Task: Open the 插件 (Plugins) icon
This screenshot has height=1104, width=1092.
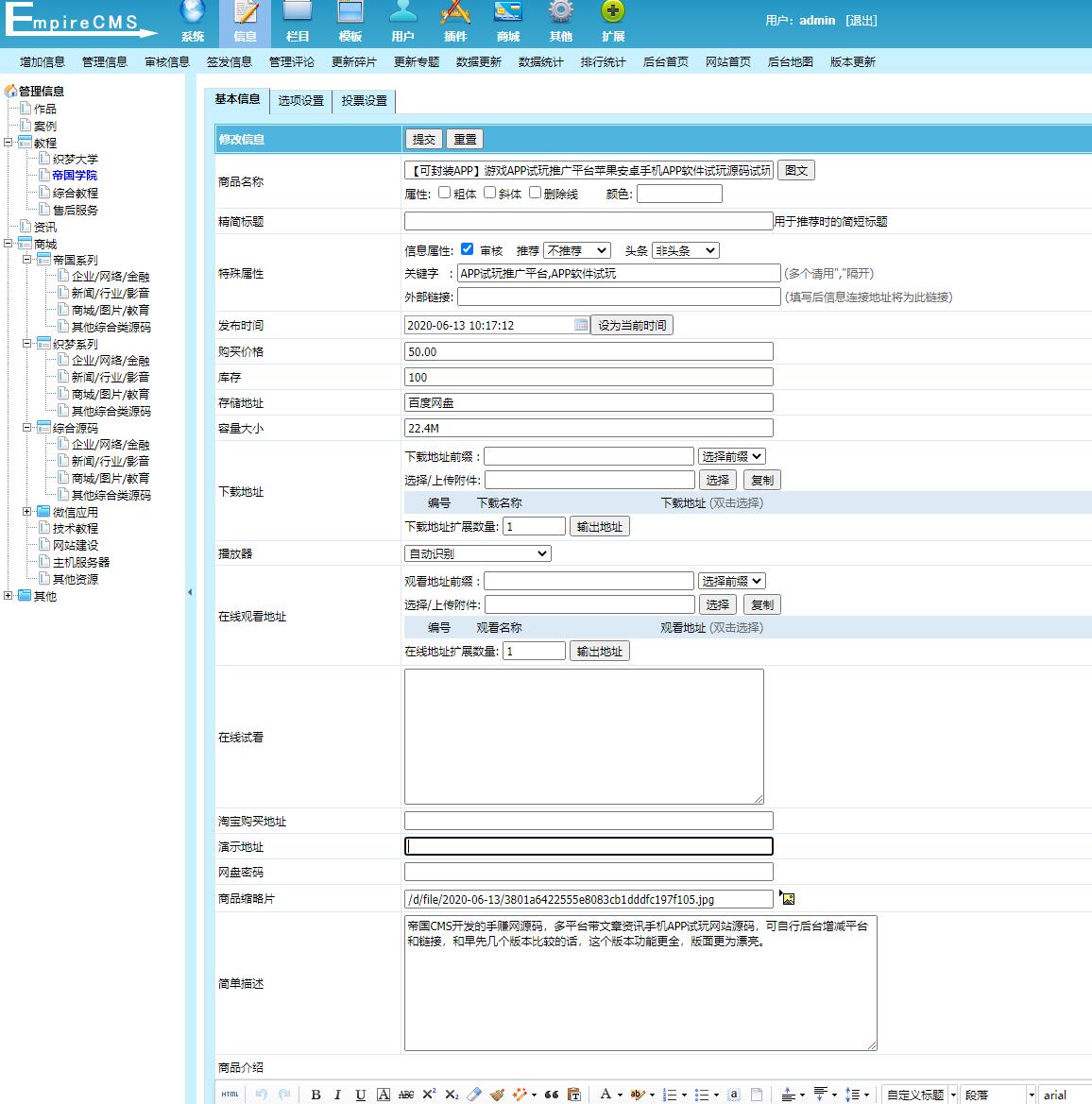Action: [x=455, y=13]
